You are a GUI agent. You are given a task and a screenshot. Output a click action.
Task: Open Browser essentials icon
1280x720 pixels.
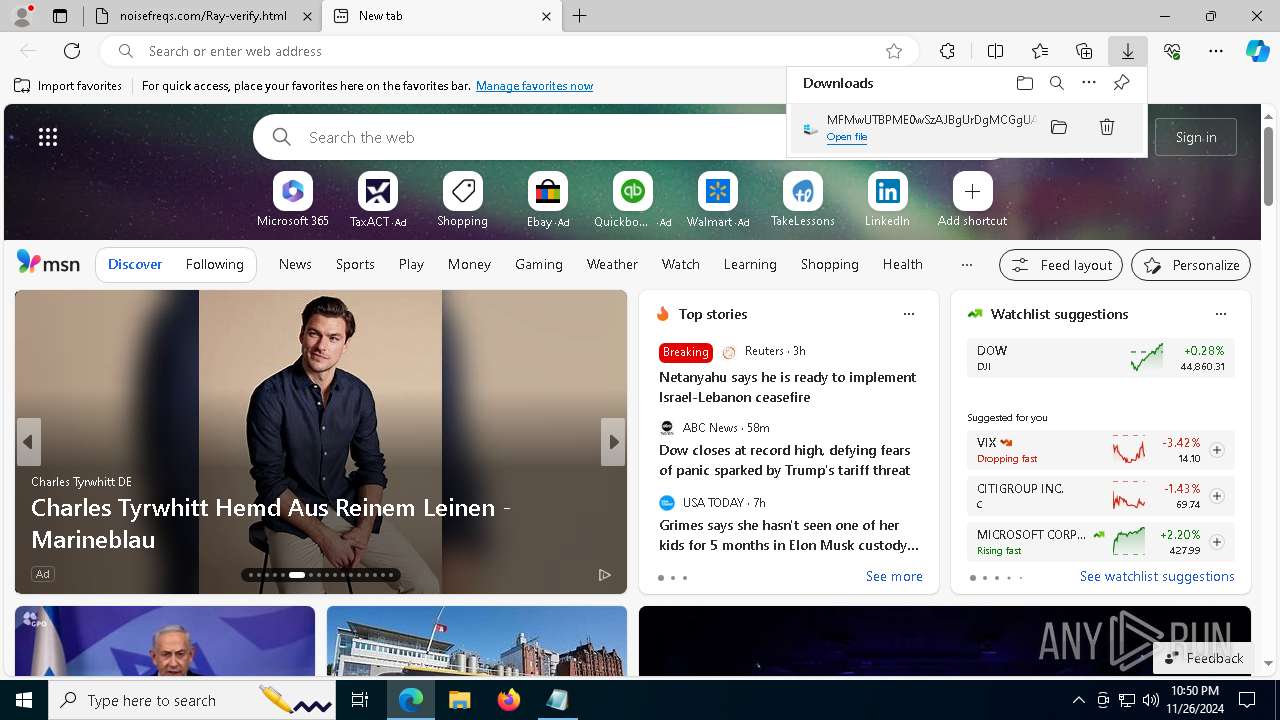1172,51
